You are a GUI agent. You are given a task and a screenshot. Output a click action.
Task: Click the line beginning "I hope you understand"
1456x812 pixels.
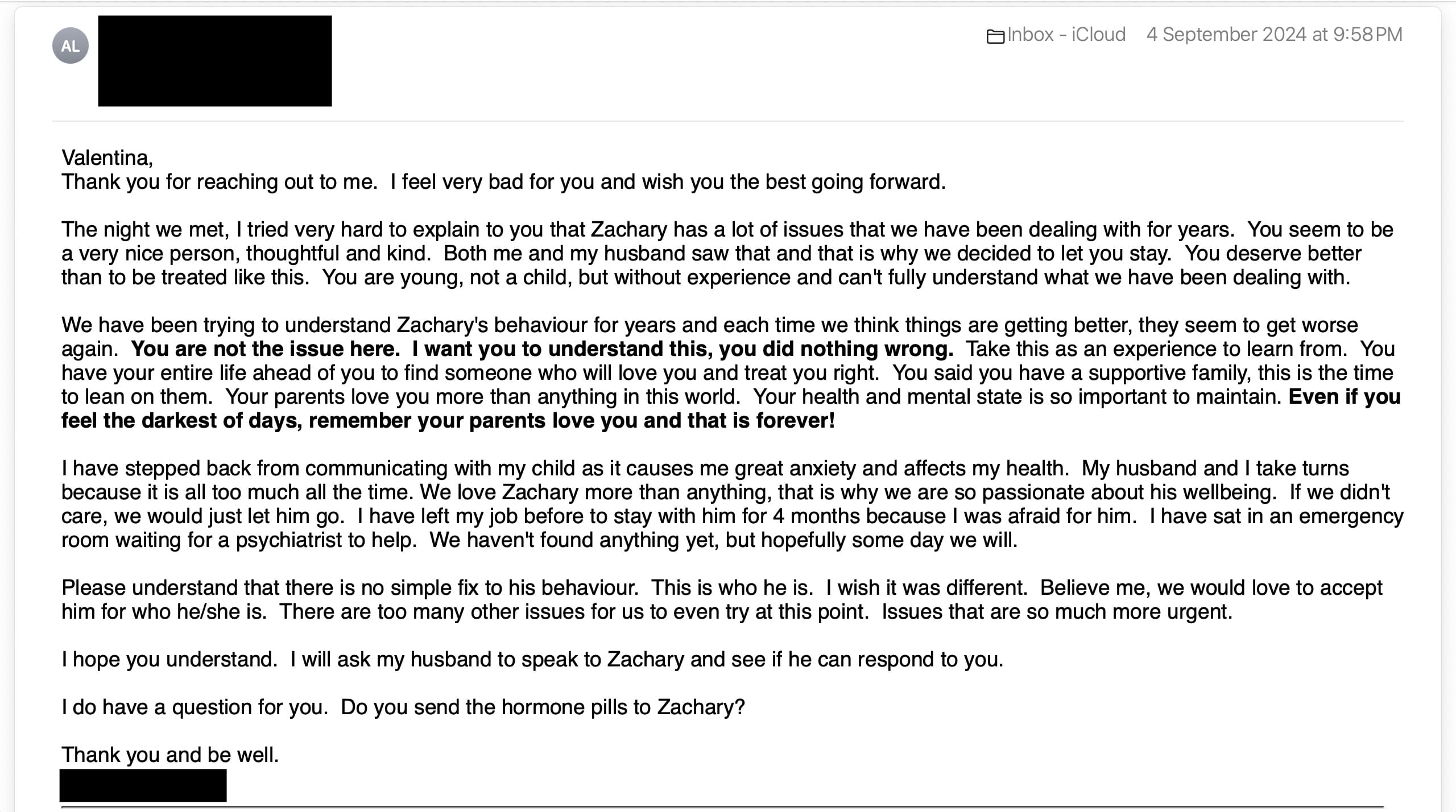532,660
